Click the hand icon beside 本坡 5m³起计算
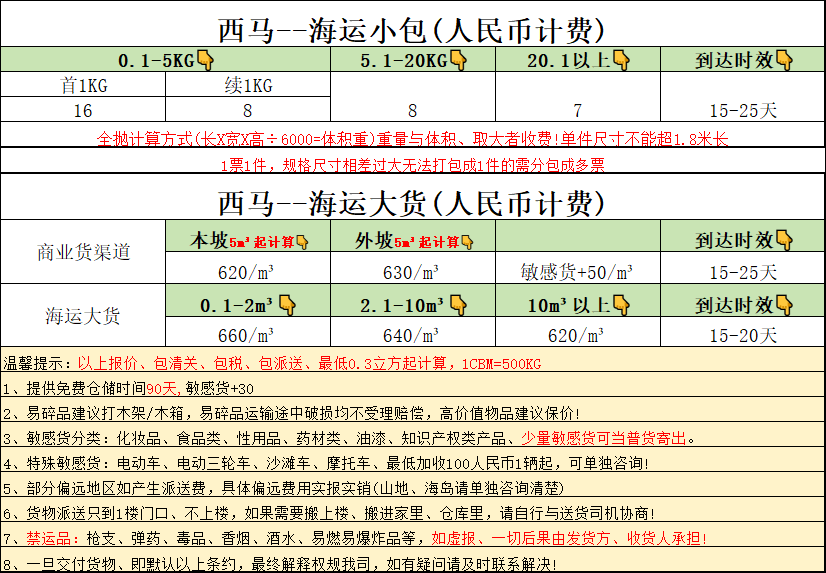The width and height of the screenshot is (826, 573). coord(302,241)
